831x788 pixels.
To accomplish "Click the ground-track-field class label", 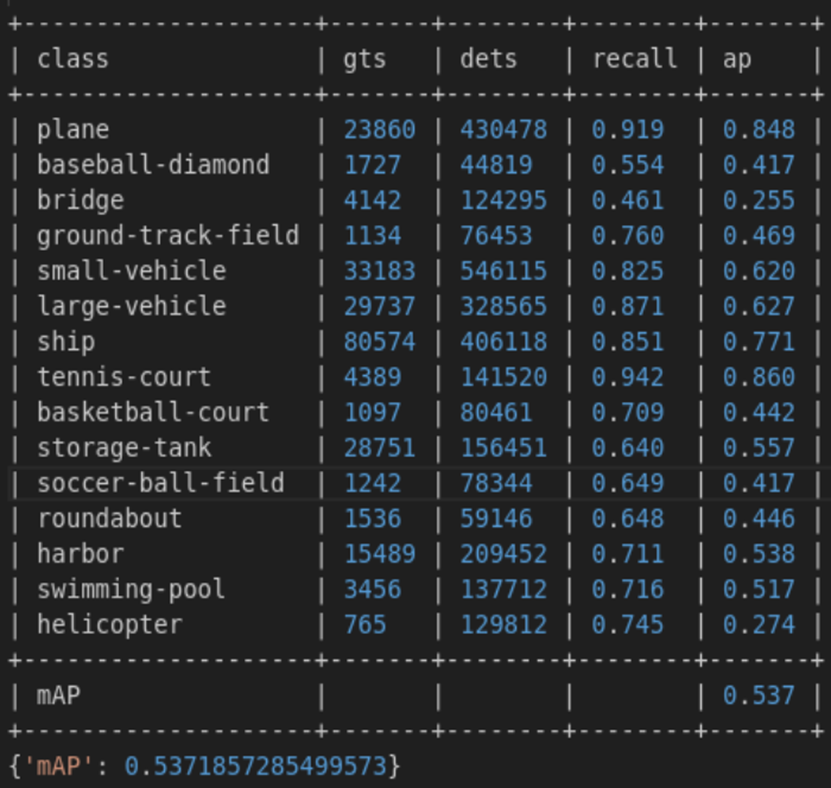I will click(168, 236).
